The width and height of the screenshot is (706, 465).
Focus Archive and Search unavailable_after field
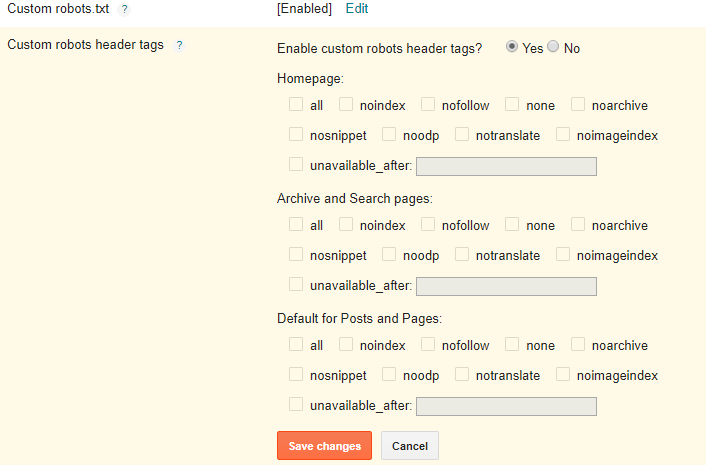pyautogui.click(x=507, y=287)
